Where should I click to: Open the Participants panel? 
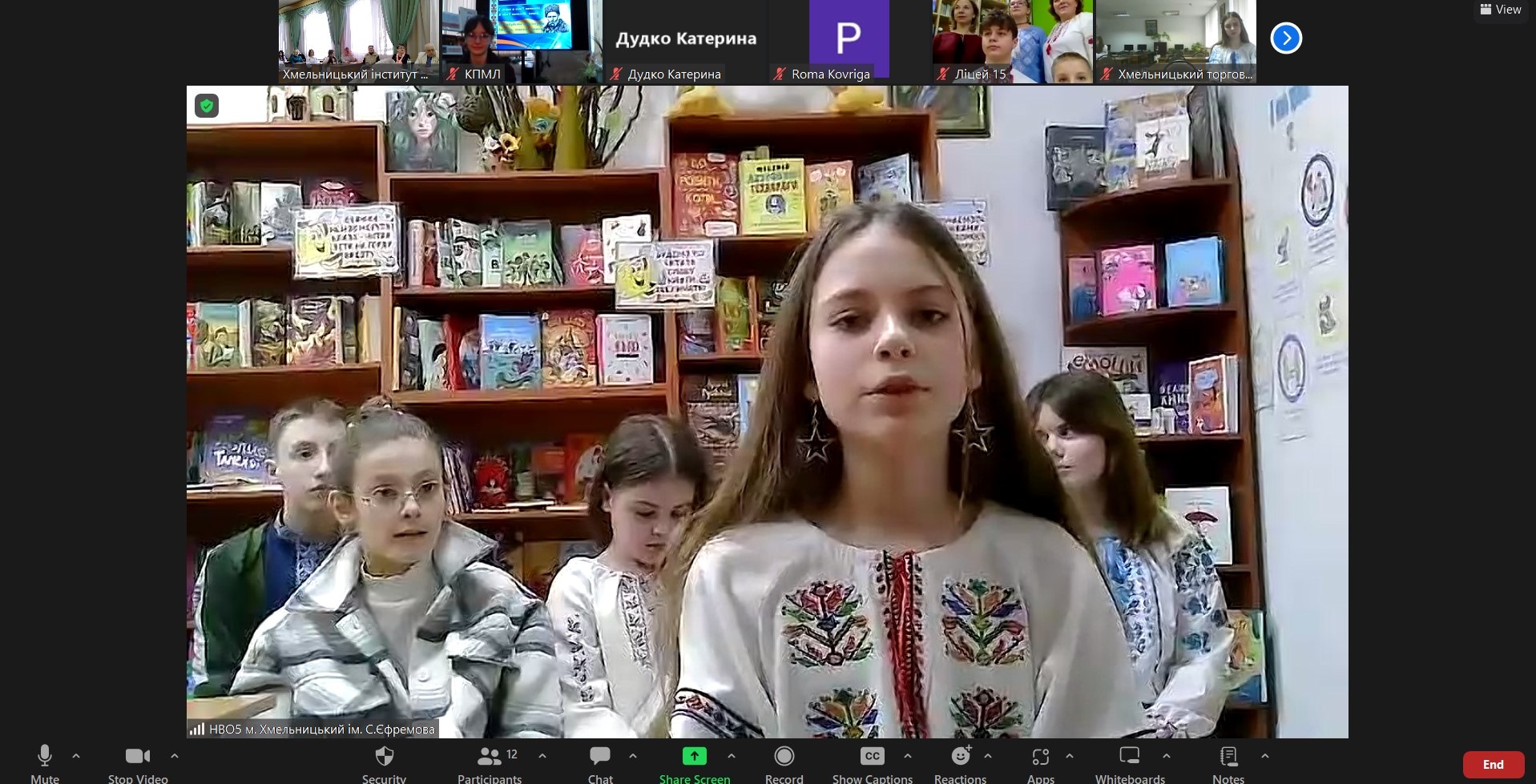click(489, 757)
